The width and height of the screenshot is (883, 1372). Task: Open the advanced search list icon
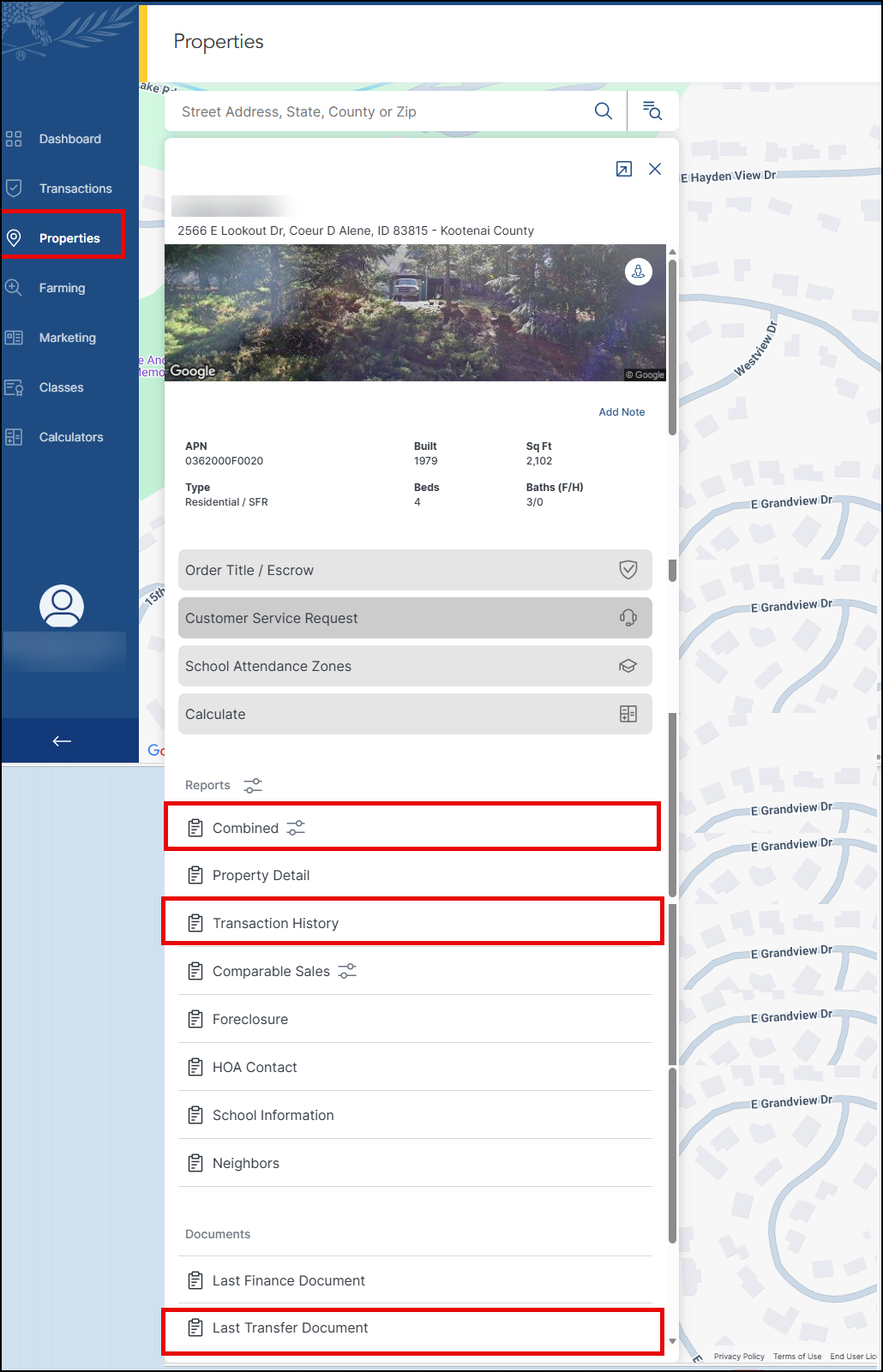click(x=652, y=111)
